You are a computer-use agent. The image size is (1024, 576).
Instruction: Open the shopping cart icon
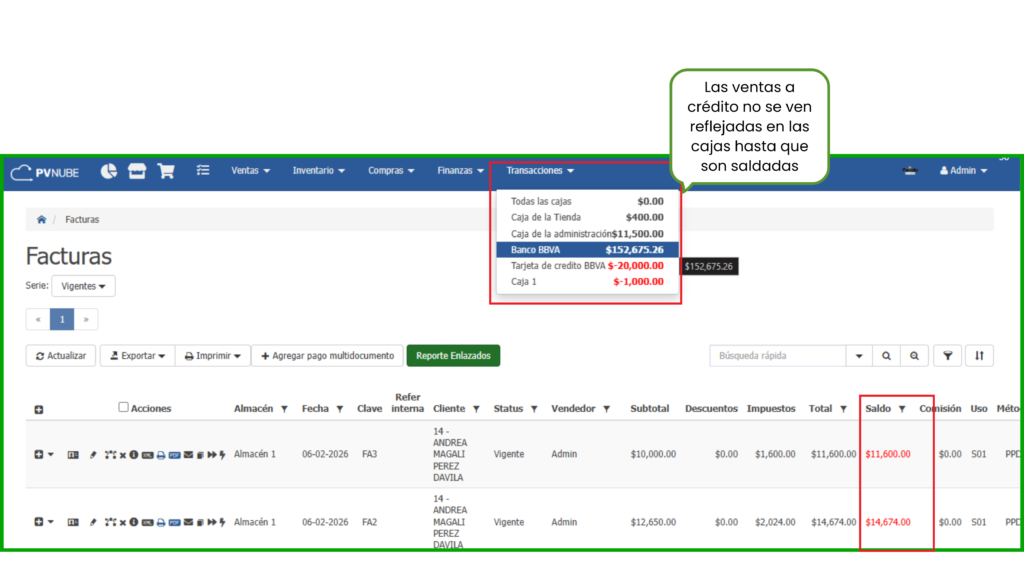click(x=166, y=171)
